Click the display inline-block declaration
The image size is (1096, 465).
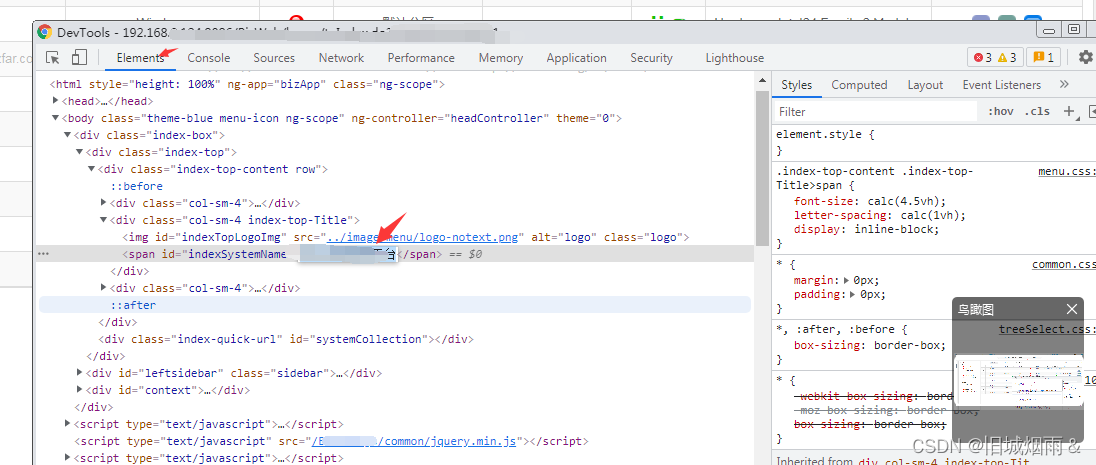(867, 229)
